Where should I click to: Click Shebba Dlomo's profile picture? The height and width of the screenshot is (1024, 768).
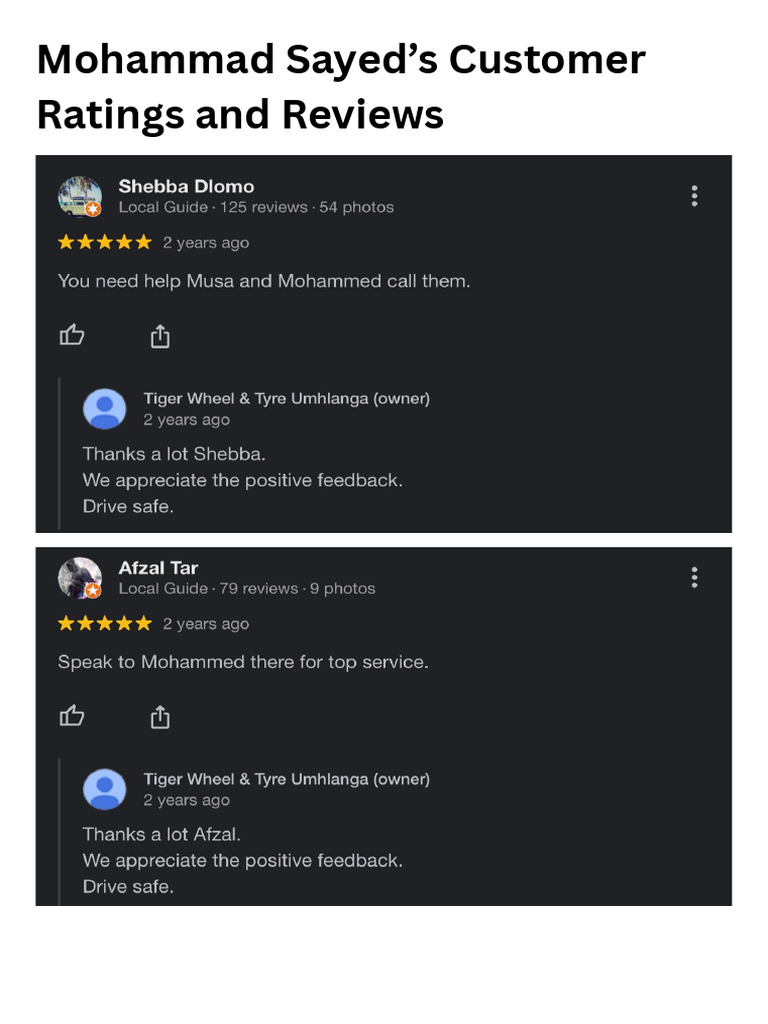click(80, 197)
